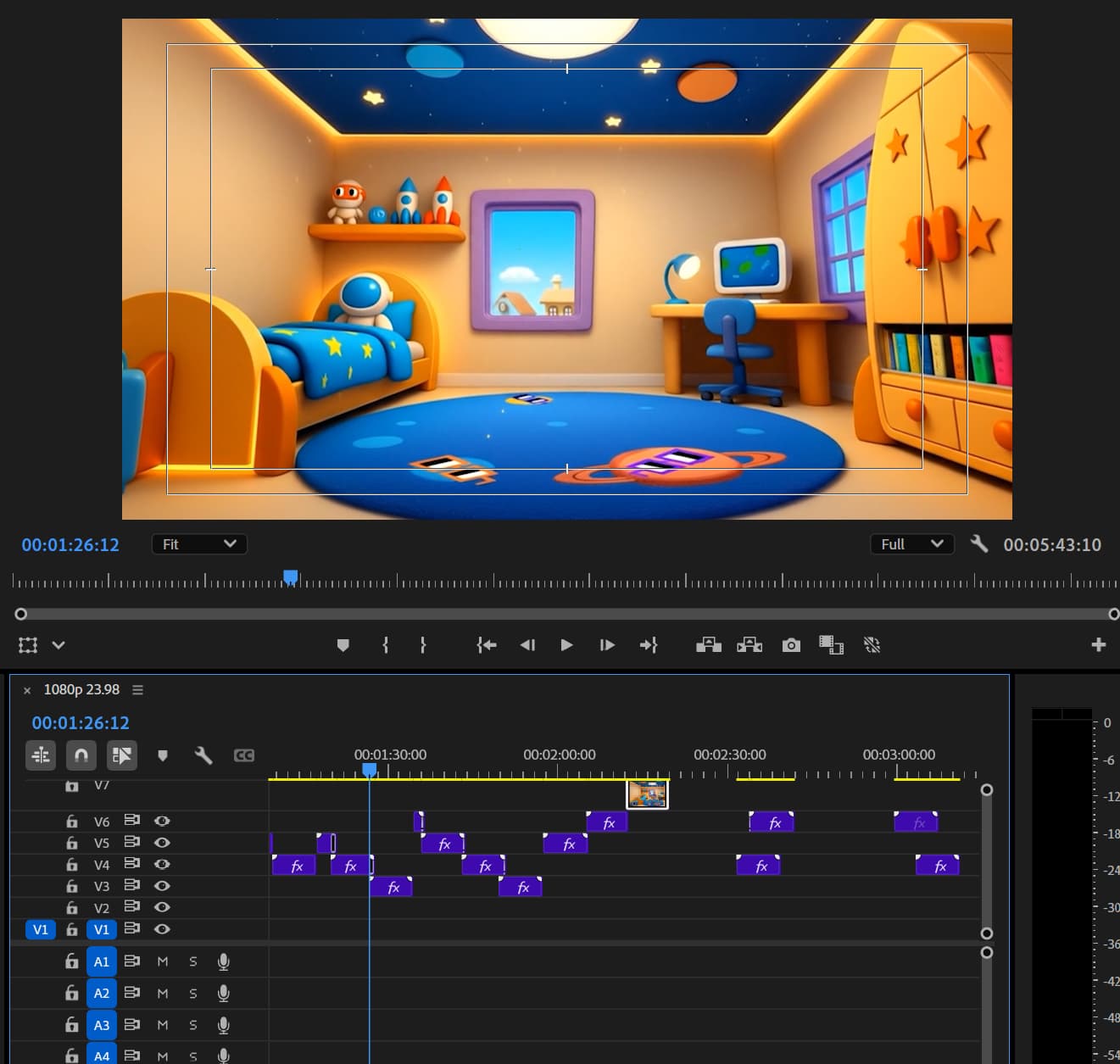The width and height of the screenshot is (1120, 1064).
Task: Click the Export Frame camera icon
Action: (x=791, y=645)
